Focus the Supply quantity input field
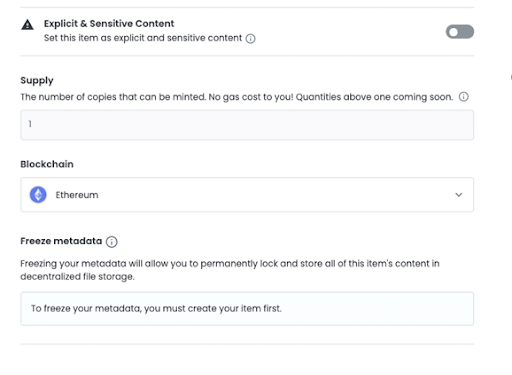 tap(247, 125)
